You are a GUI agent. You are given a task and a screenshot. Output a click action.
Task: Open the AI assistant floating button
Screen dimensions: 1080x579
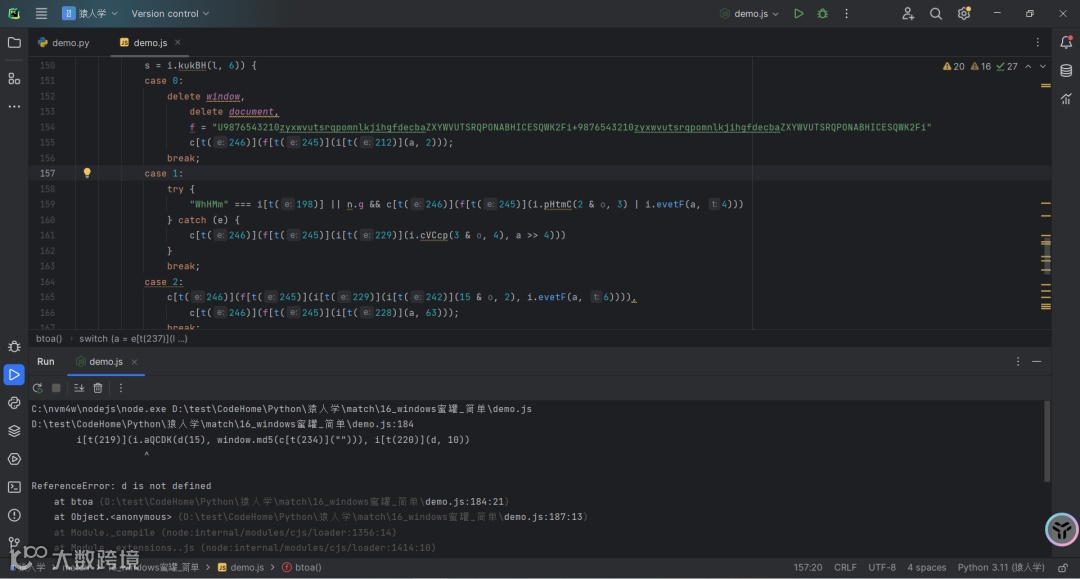[x=1061, y=529]
